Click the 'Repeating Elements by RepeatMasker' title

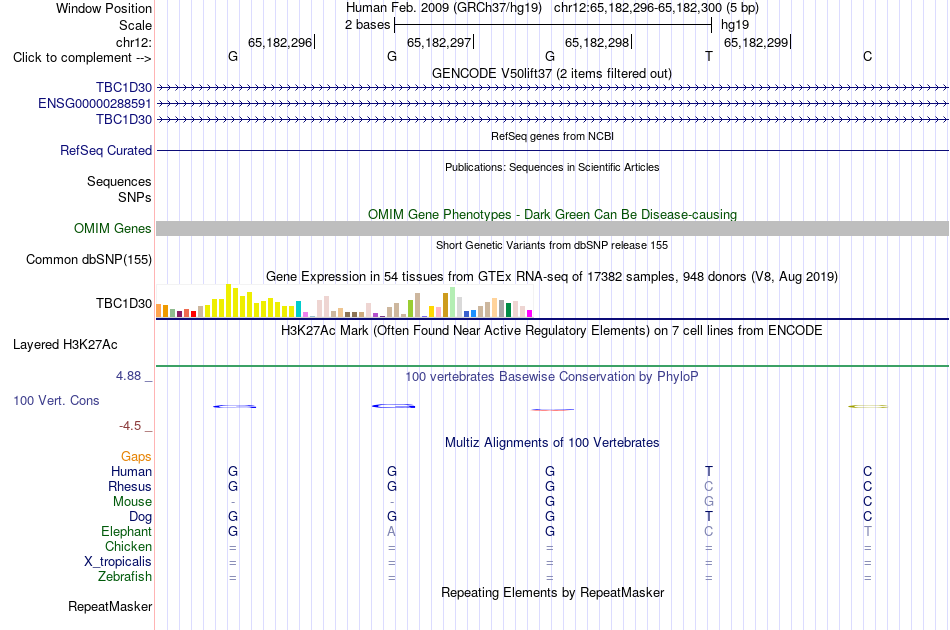[x=553, y=592]
